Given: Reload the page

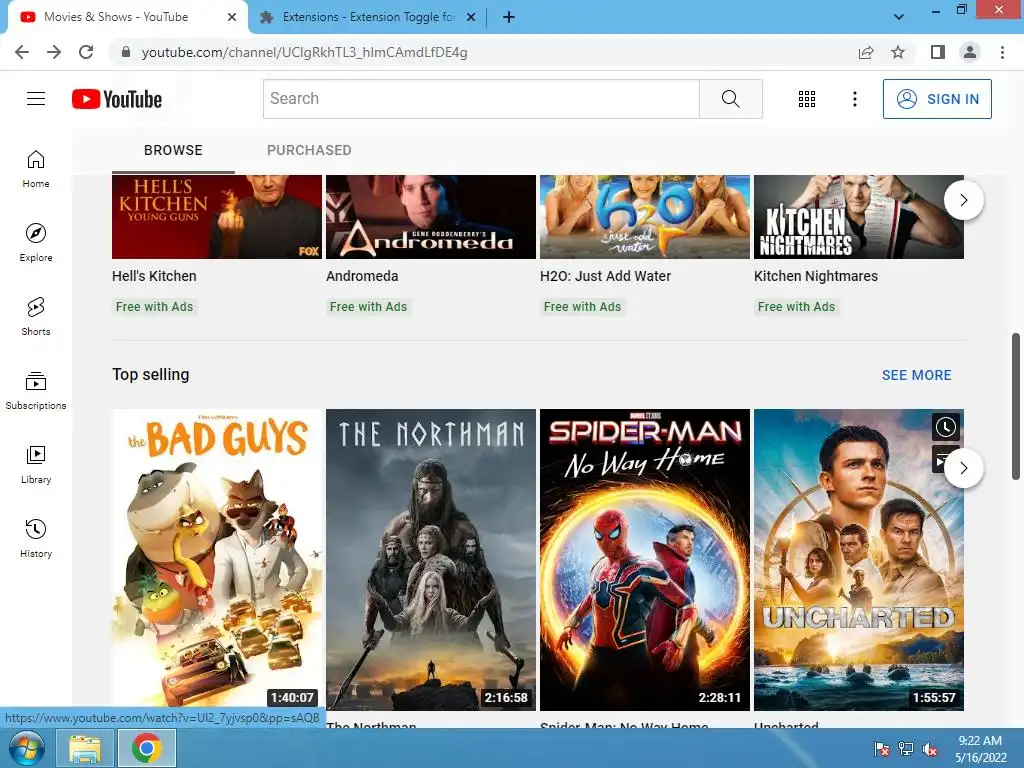Looking at the screenshot, I should tap(86, 52).
